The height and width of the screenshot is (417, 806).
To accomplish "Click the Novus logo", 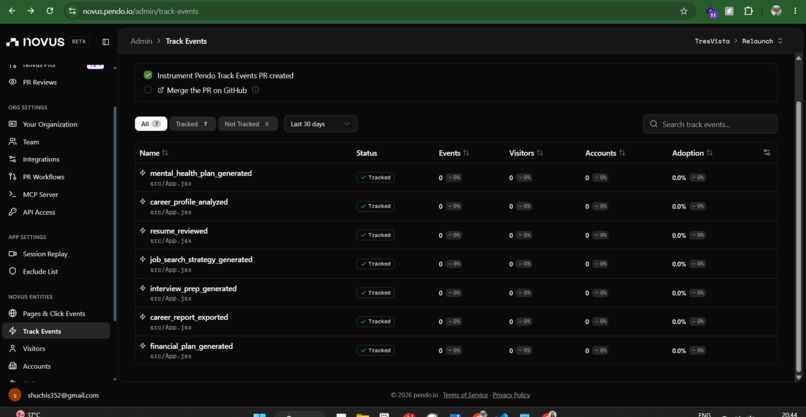I will click(x=35, y=42).
